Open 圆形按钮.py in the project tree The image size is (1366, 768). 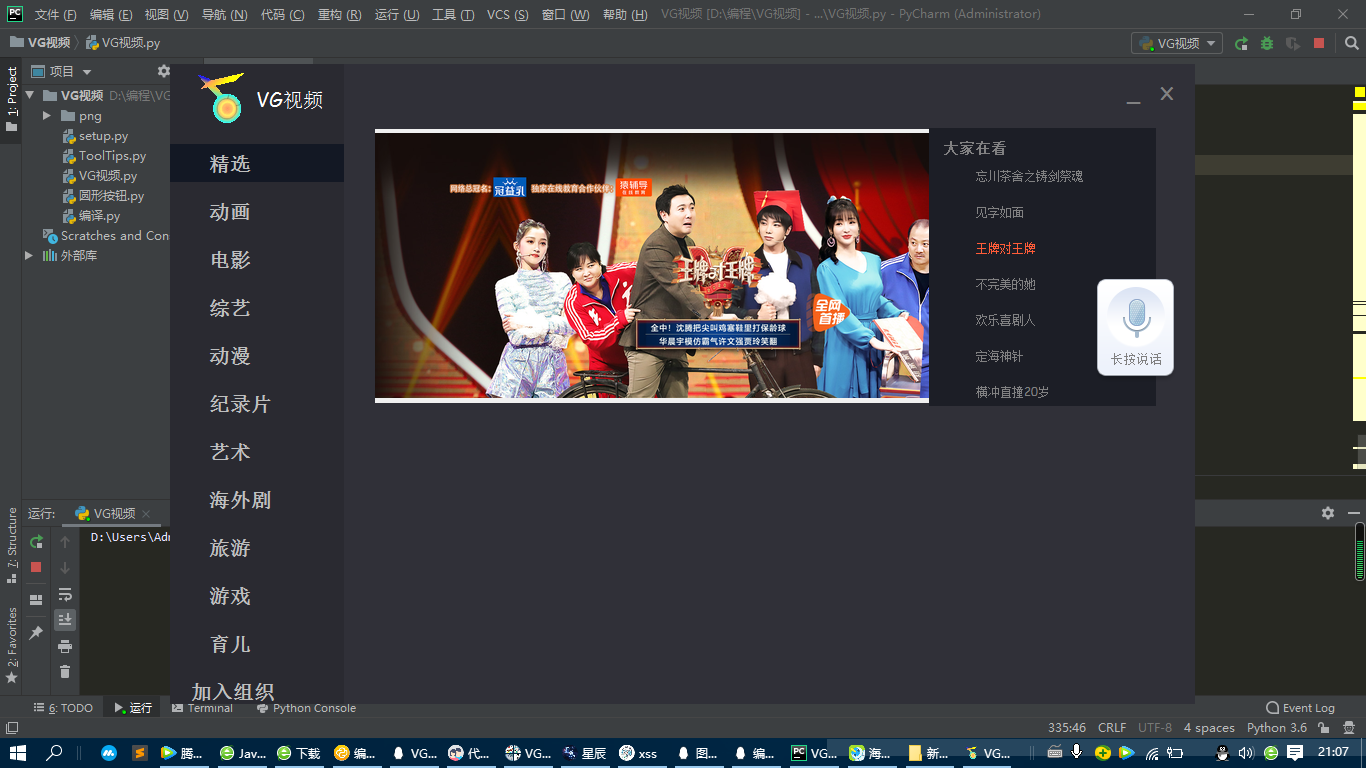tap(111, 196)
